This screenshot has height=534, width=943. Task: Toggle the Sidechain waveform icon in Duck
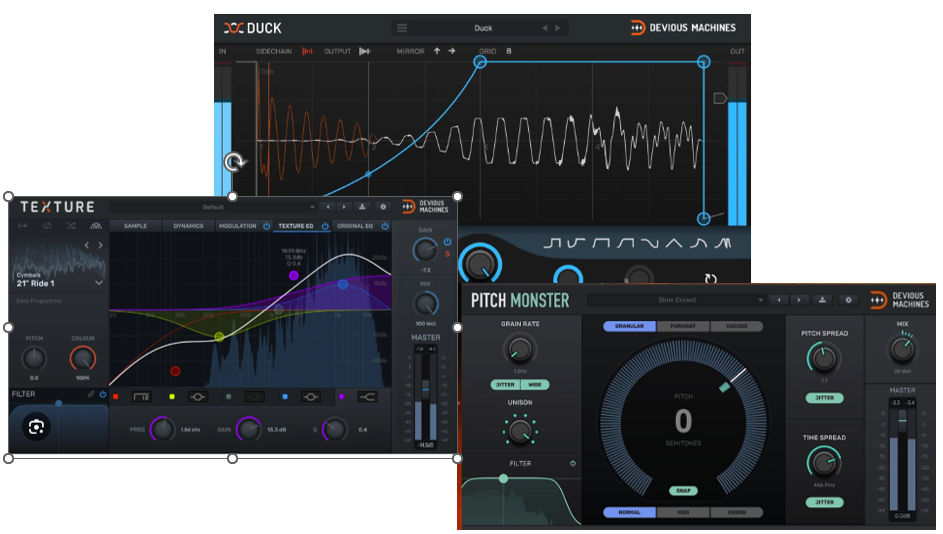pos(307,51)
